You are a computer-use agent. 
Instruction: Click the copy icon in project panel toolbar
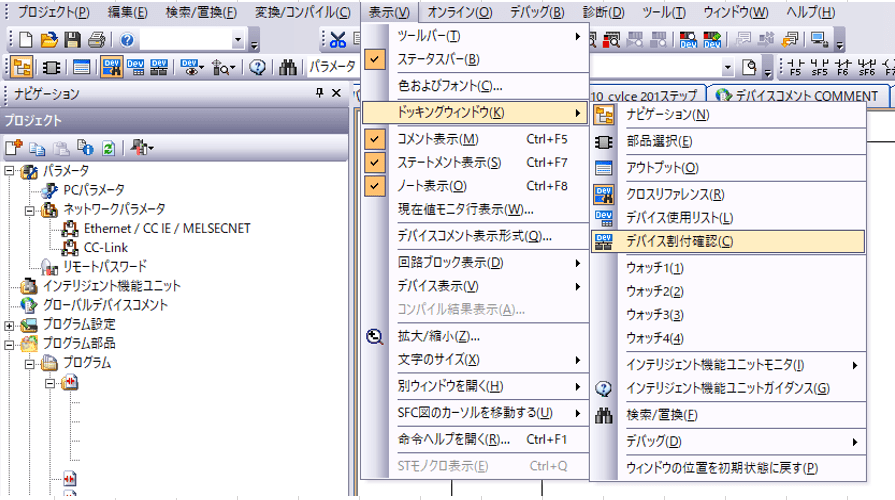pyautogui.click(x=37, y=148)
